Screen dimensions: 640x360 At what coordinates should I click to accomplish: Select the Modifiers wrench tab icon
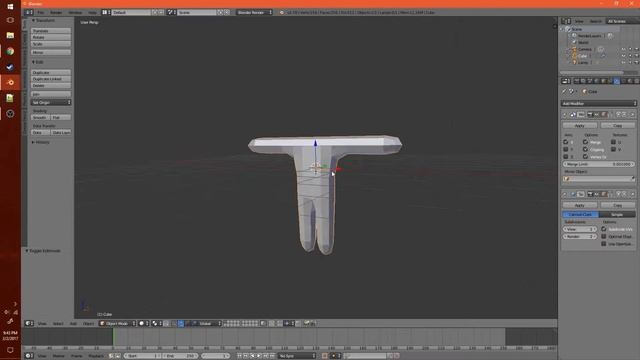point(617,81)
